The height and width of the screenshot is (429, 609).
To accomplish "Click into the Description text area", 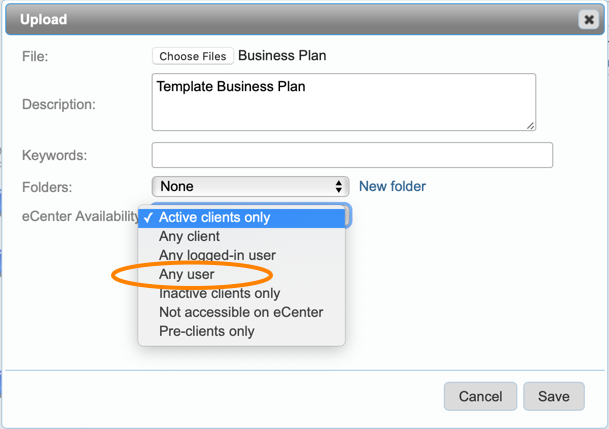I will (x=343, y=102).
